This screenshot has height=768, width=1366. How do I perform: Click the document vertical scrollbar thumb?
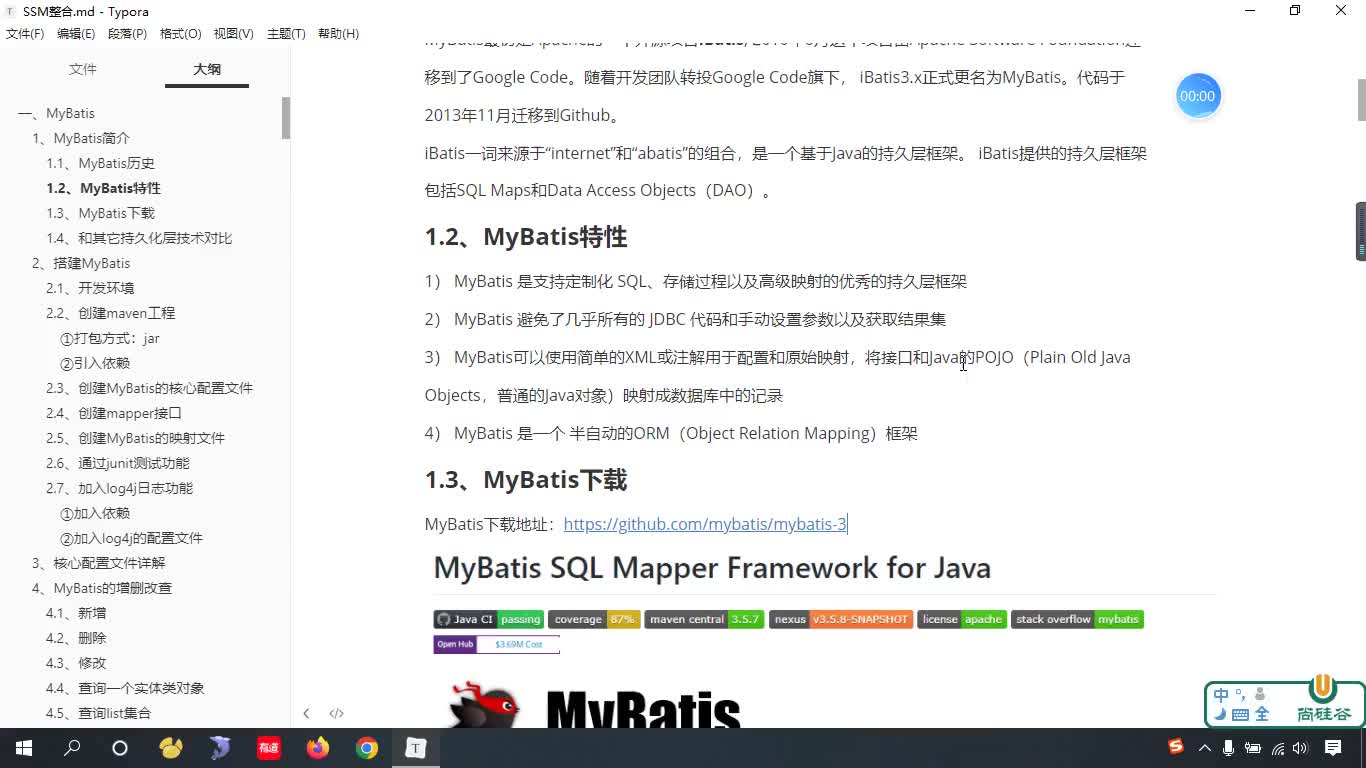(1361, 99)
